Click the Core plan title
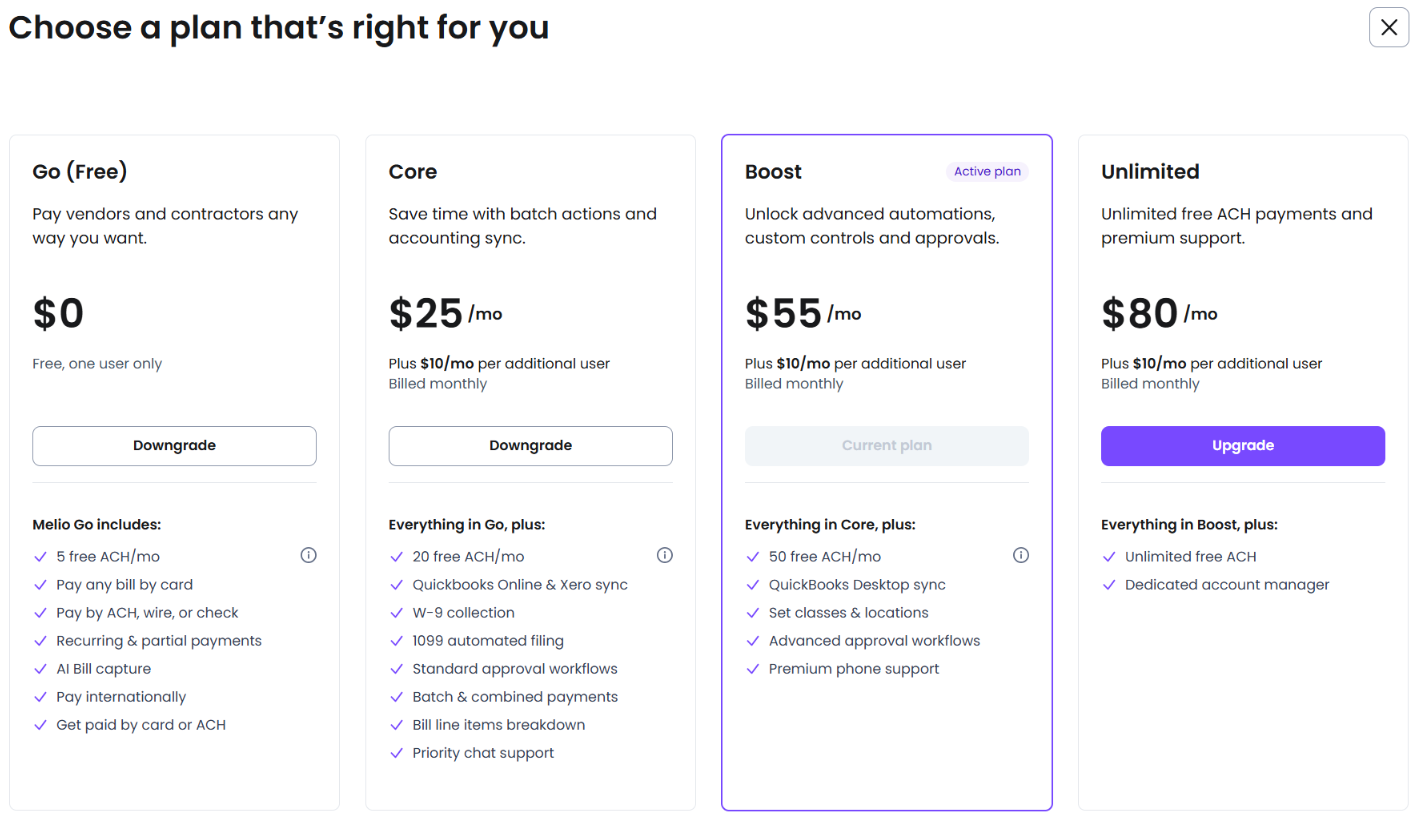 click(413, 172)
